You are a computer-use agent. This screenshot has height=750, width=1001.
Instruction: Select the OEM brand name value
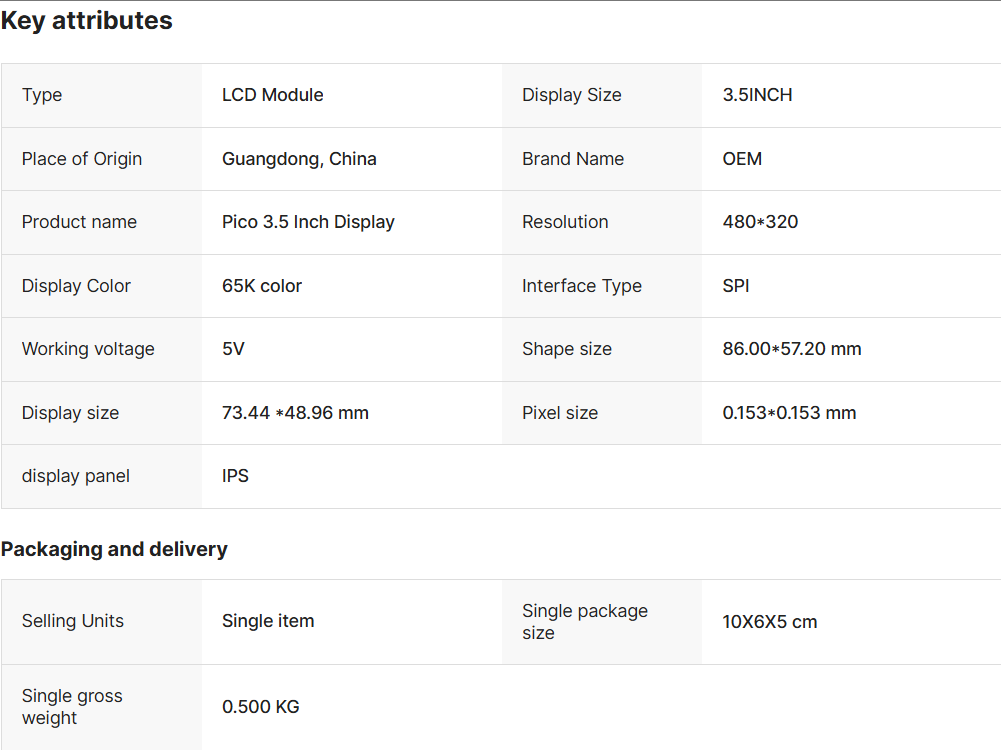coord(742,159)
